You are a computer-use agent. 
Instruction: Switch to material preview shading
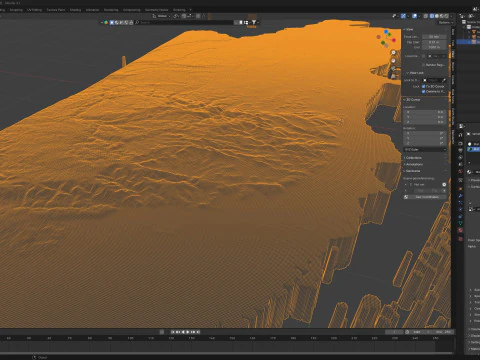[x=442, y=16]
